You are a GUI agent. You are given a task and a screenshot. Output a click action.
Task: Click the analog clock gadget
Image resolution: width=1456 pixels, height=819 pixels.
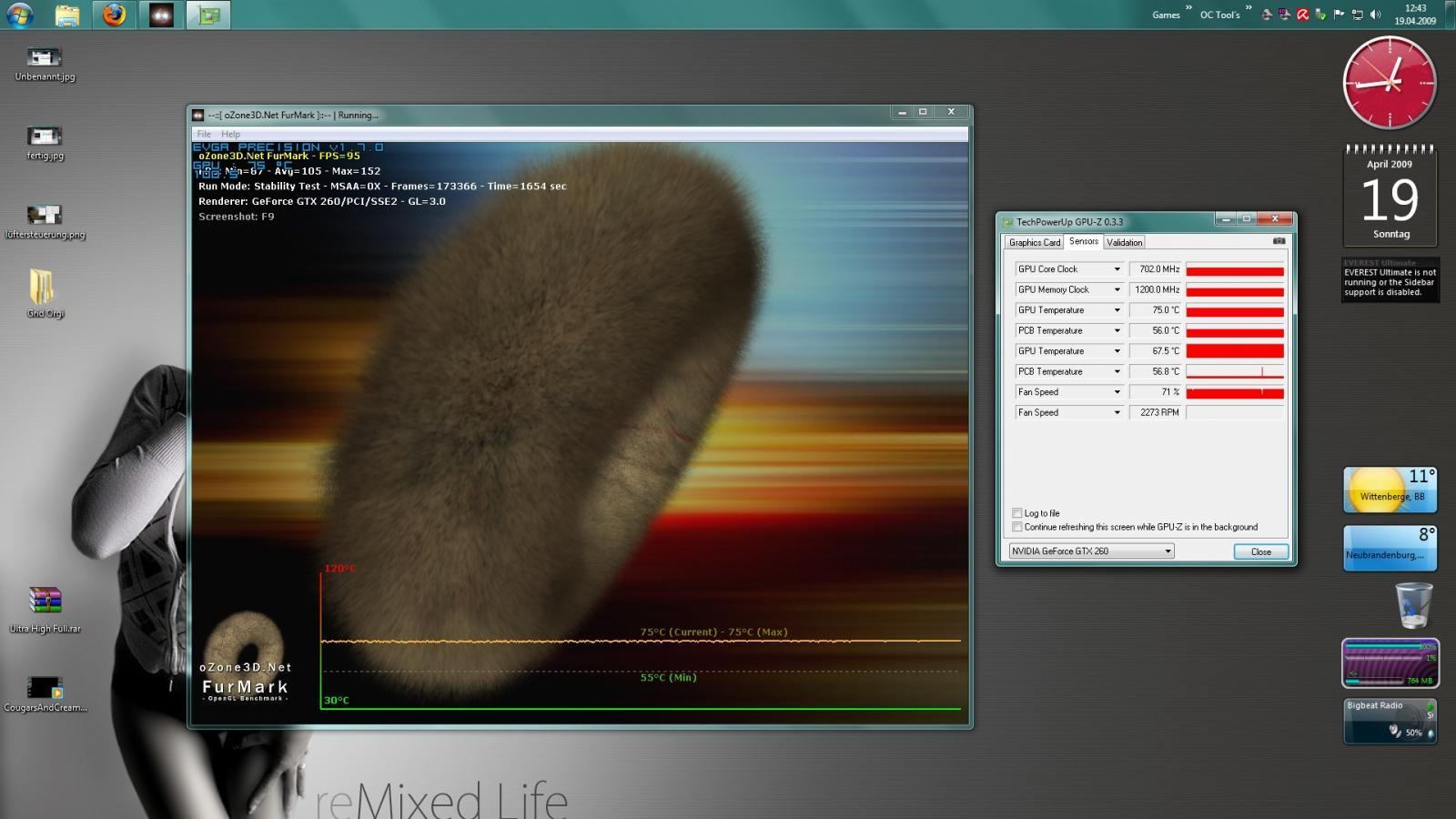tap(1390, 83)
